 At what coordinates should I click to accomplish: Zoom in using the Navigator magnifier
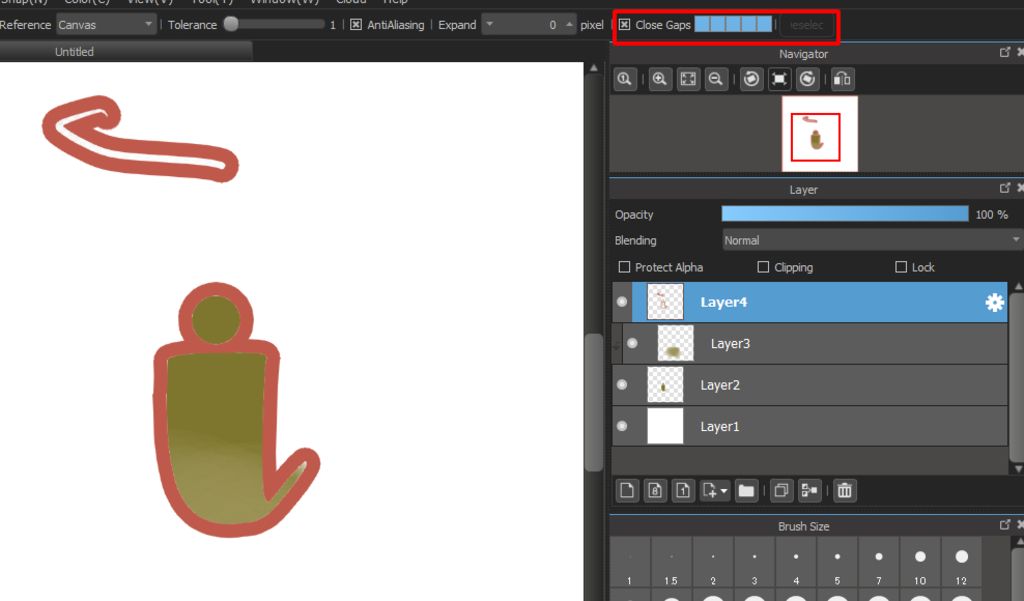pyautogui.click(x=660, y=79)
